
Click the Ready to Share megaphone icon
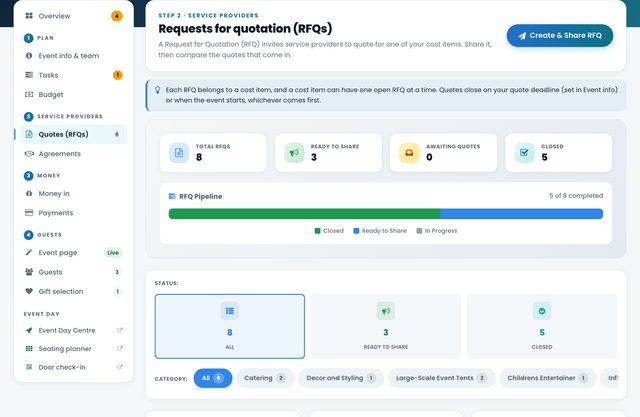point(294,153)
